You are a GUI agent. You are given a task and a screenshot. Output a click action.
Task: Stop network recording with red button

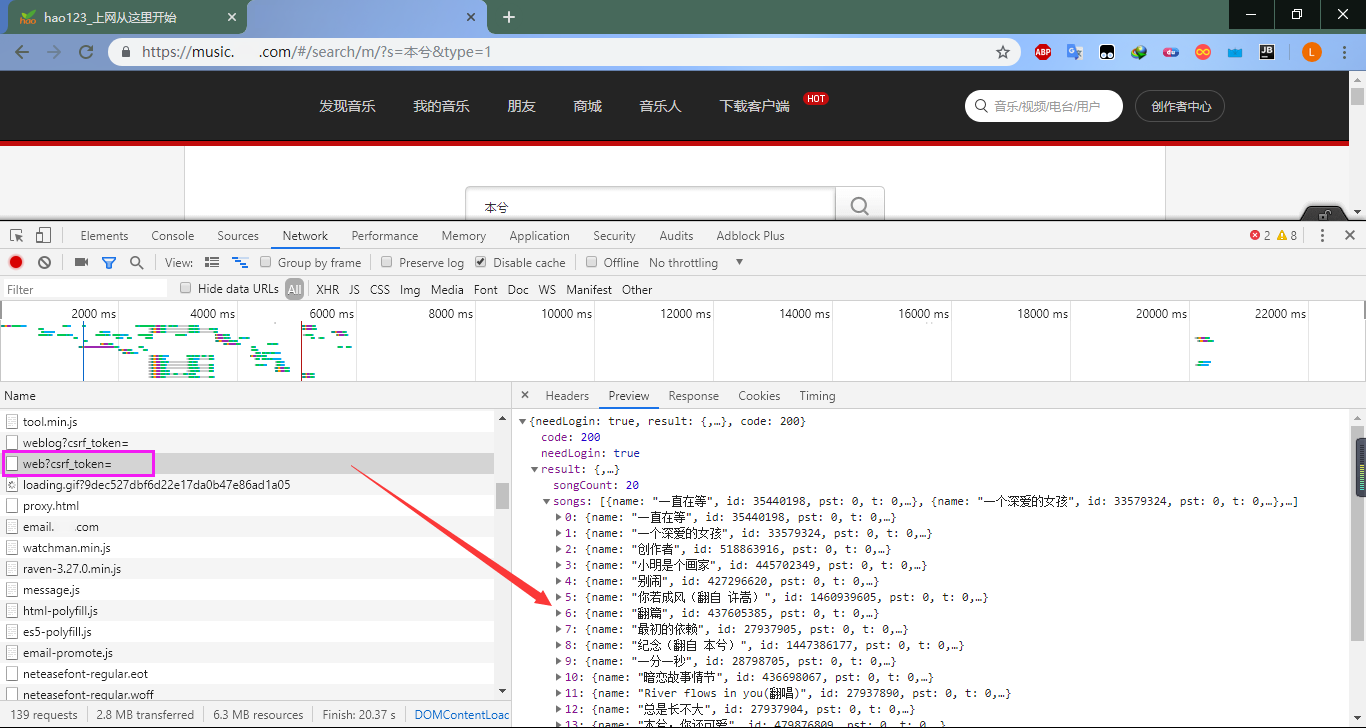coord(16,262)
